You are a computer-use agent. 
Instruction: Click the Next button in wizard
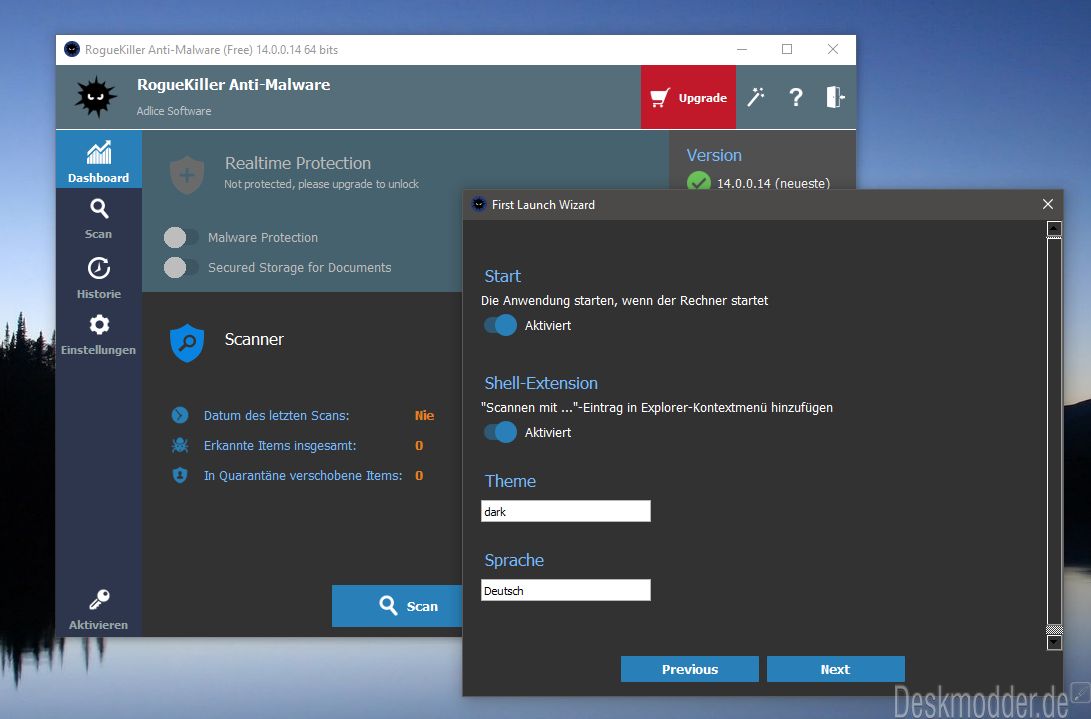coord(835,669)
